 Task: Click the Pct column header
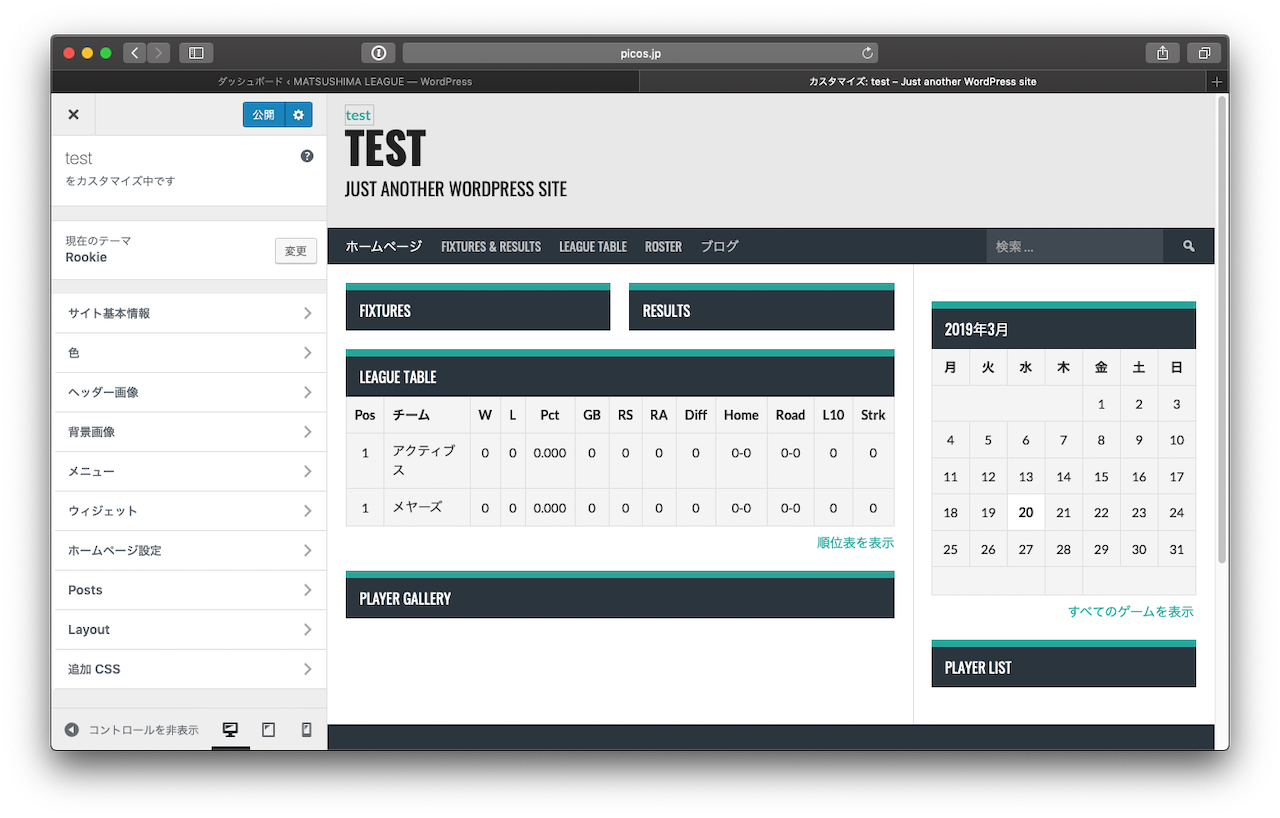(x=550, y=415)
